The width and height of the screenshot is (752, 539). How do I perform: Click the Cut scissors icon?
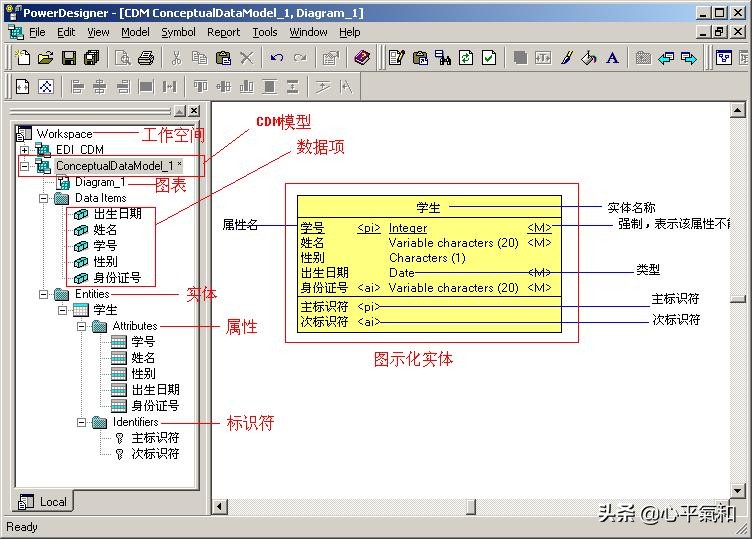pyautogui.click(x=177, y=58)
